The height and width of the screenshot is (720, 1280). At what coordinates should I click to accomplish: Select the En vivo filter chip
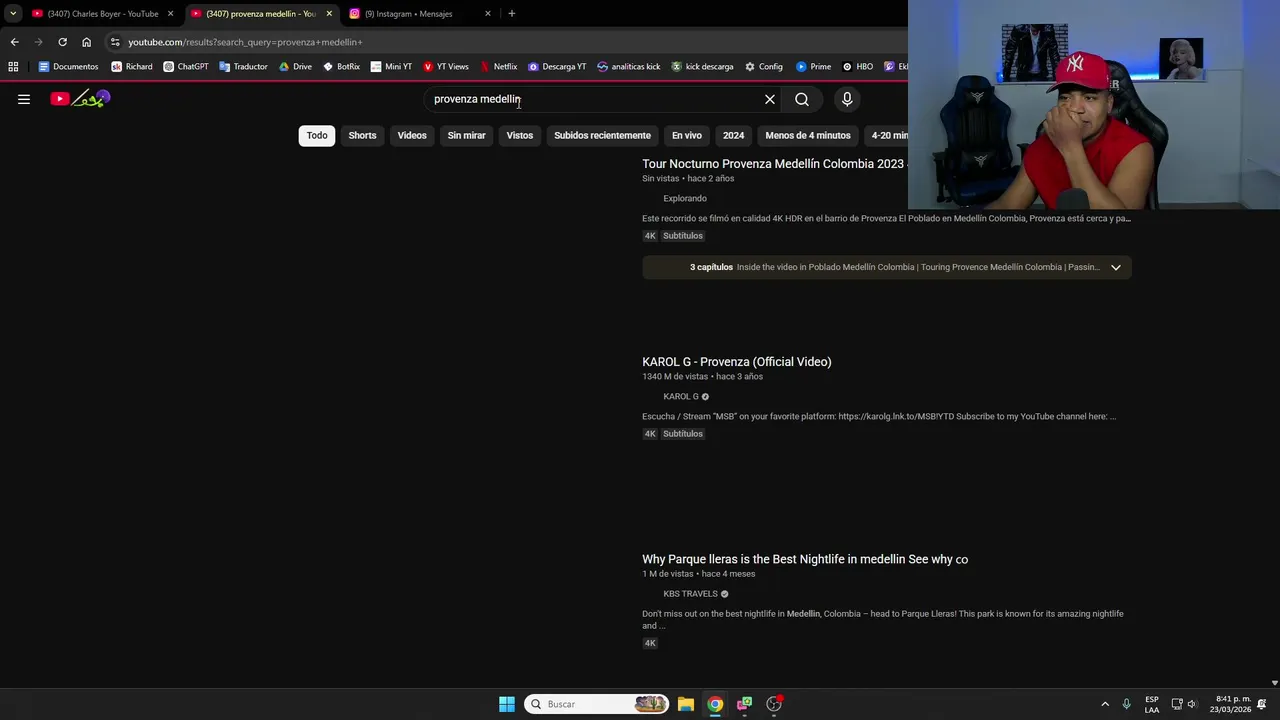pos(687,135)
